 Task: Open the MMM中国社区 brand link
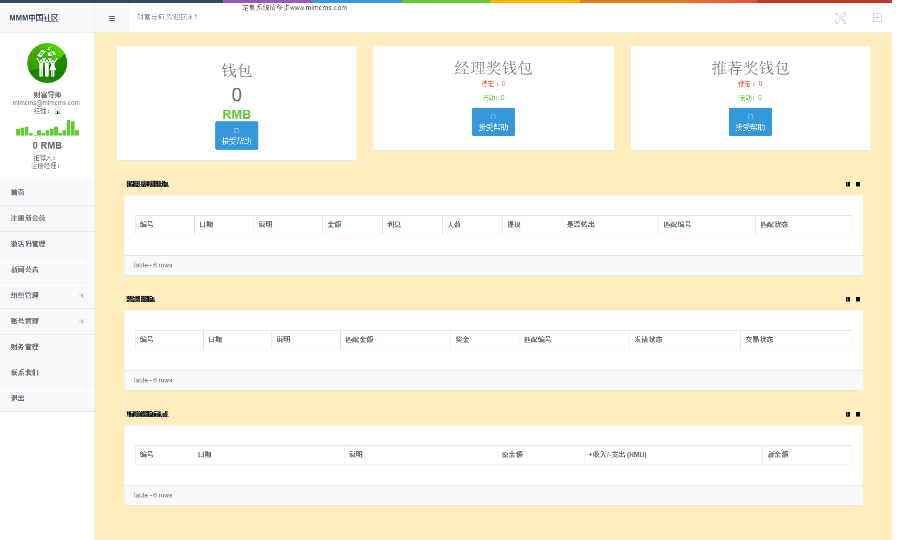(34, 18)
